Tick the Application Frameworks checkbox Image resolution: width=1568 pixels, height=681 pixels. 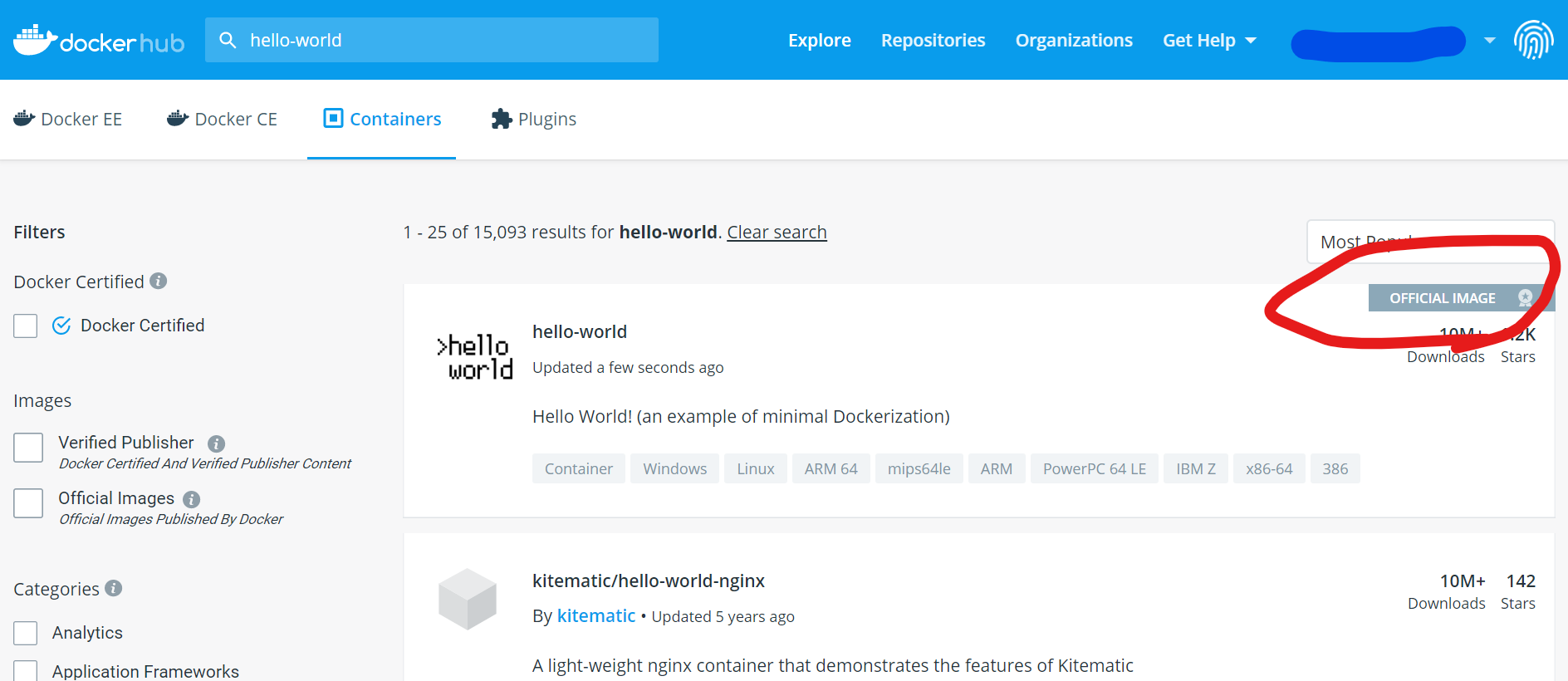tap(26, 671)
